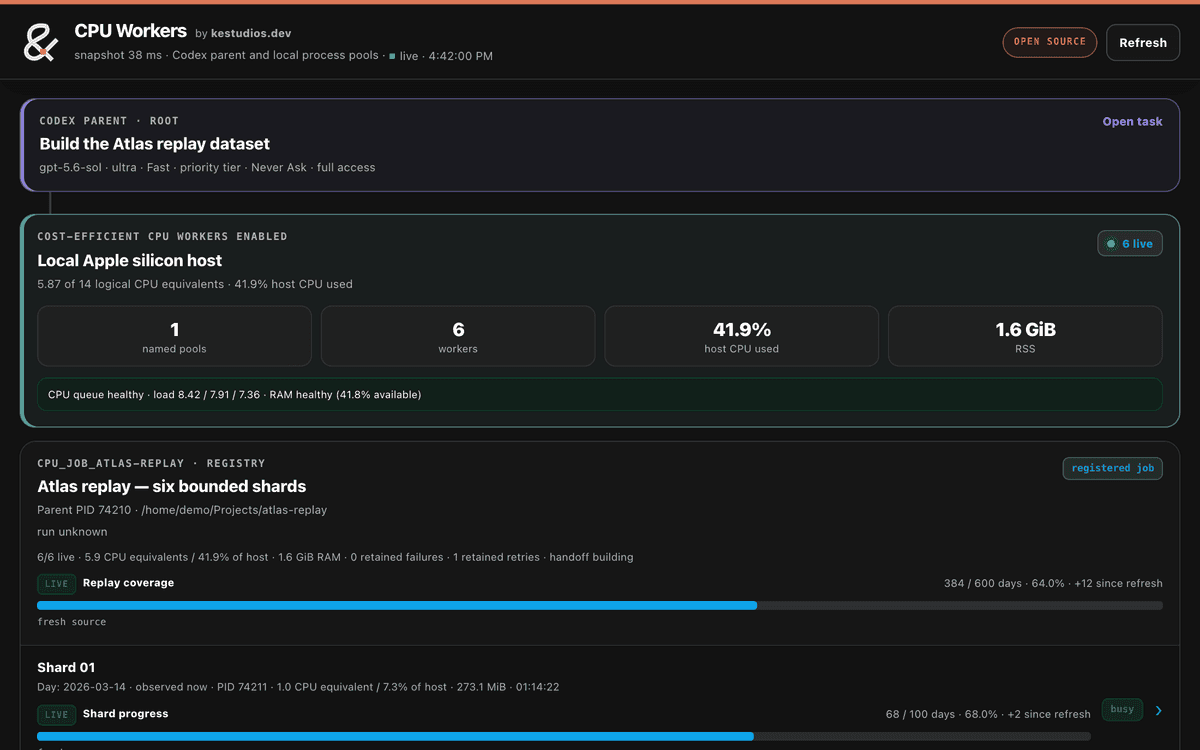Click the ampersand app logo
This screenshot has height=750, width=1200.
click(x=41, y=43)
